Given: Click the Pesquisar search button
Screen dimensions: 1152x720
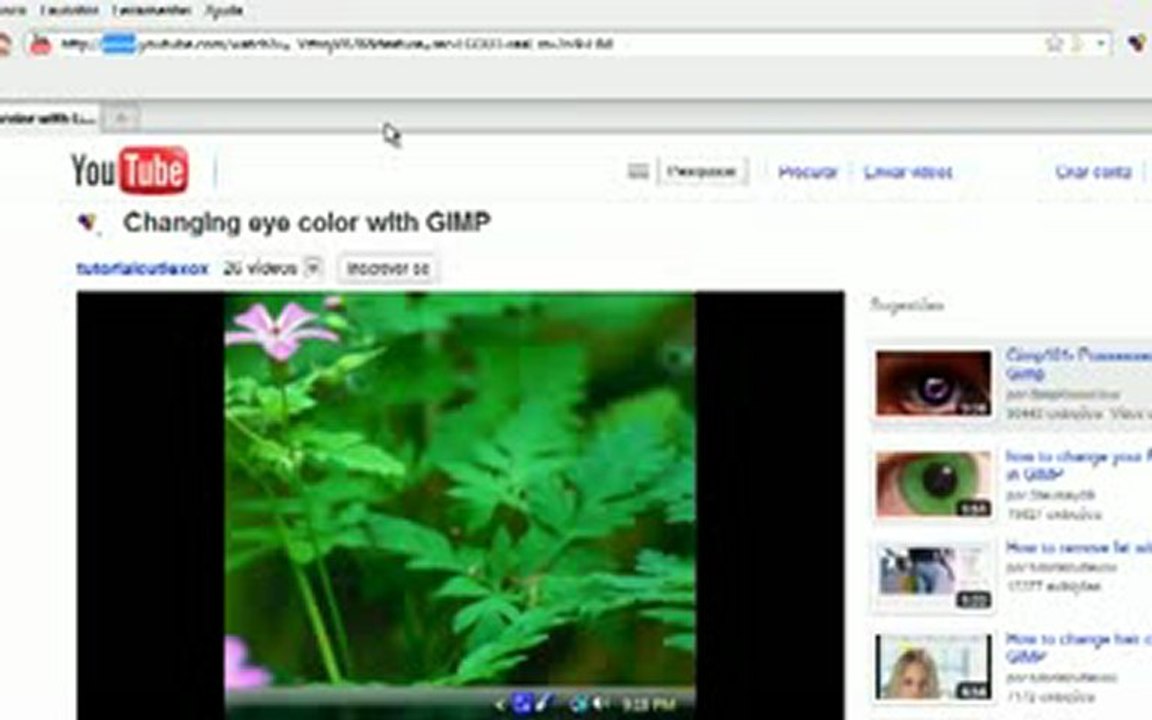Looking at the screenshot, I should 702,172.
